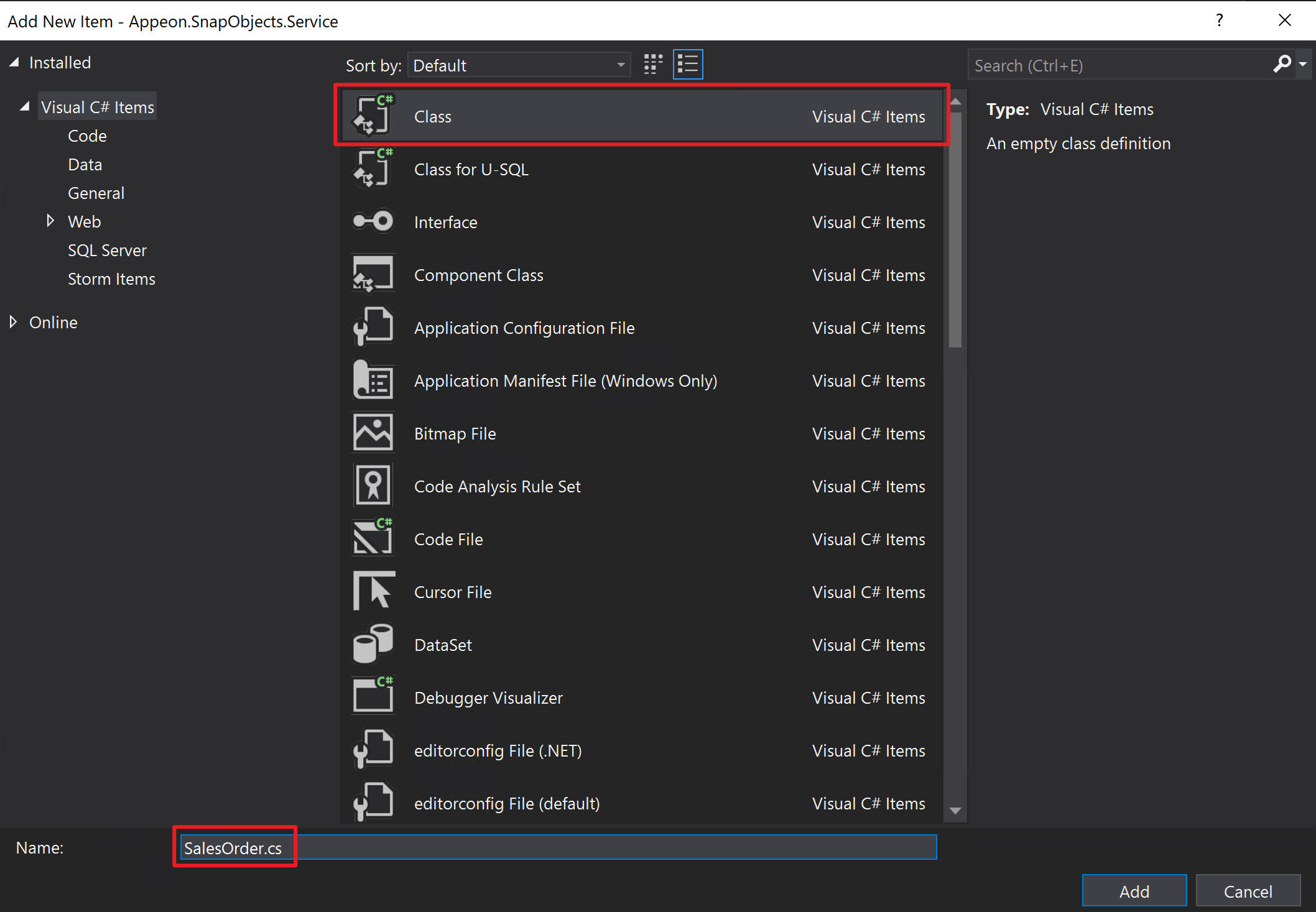Click the DataSet cylinder icon
Image resolution: width=1316 pixels, height=912 pixels.
(x=373, y=644)
